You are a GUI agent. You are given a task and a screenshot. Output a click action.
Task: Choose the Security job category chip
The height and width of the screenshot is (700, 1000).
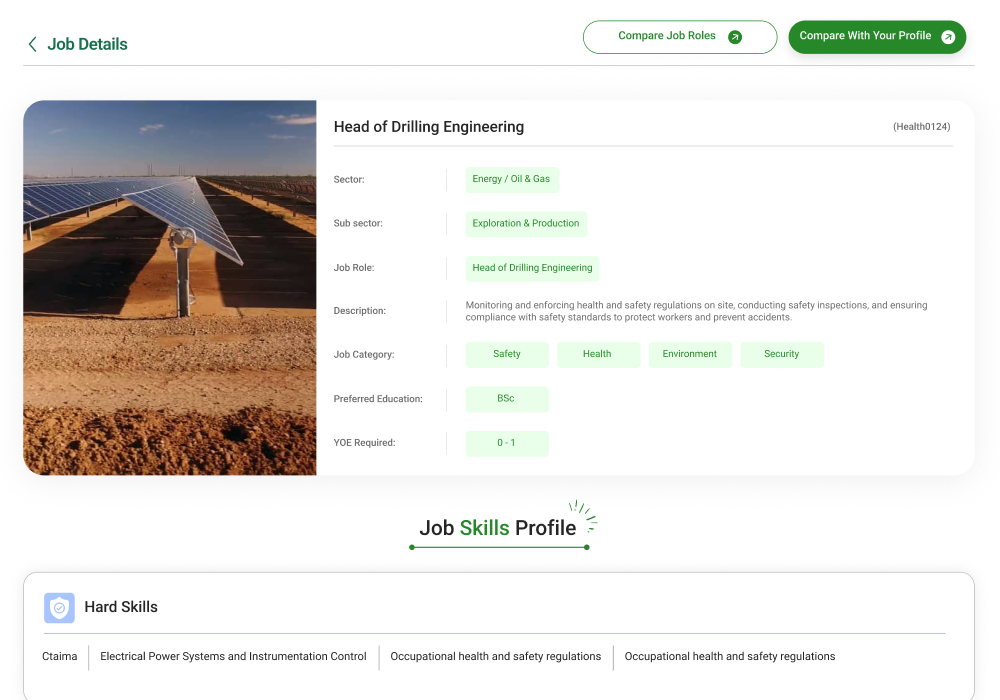click(x=782, y=354)
